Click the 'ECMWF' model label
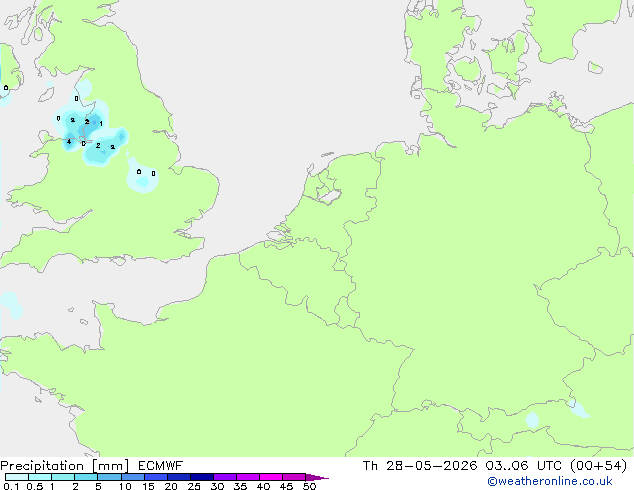Viewport: 634px width, 490px height. (x=161, y=466)
